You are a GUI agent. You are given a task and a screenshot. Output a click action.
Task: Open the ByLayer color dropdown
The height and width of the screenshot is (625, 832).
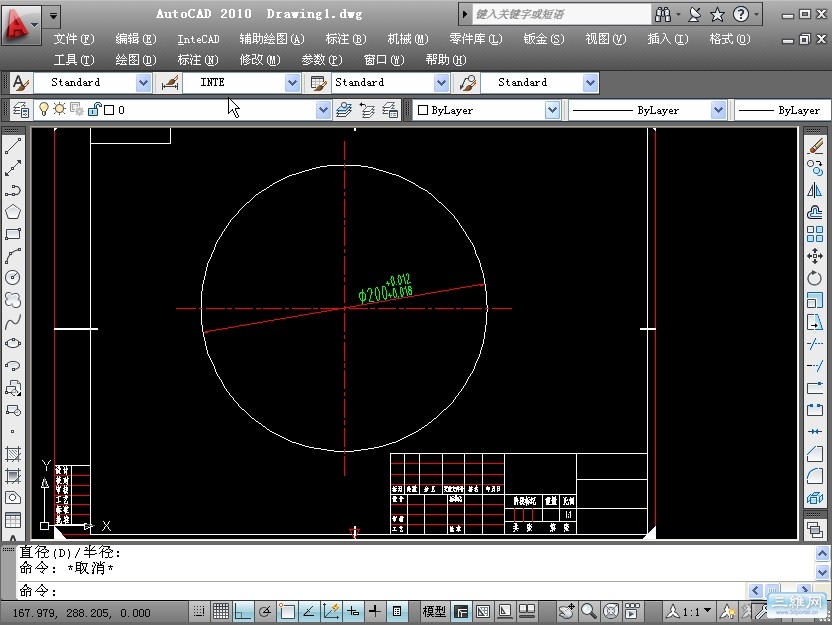pos(552,110)
